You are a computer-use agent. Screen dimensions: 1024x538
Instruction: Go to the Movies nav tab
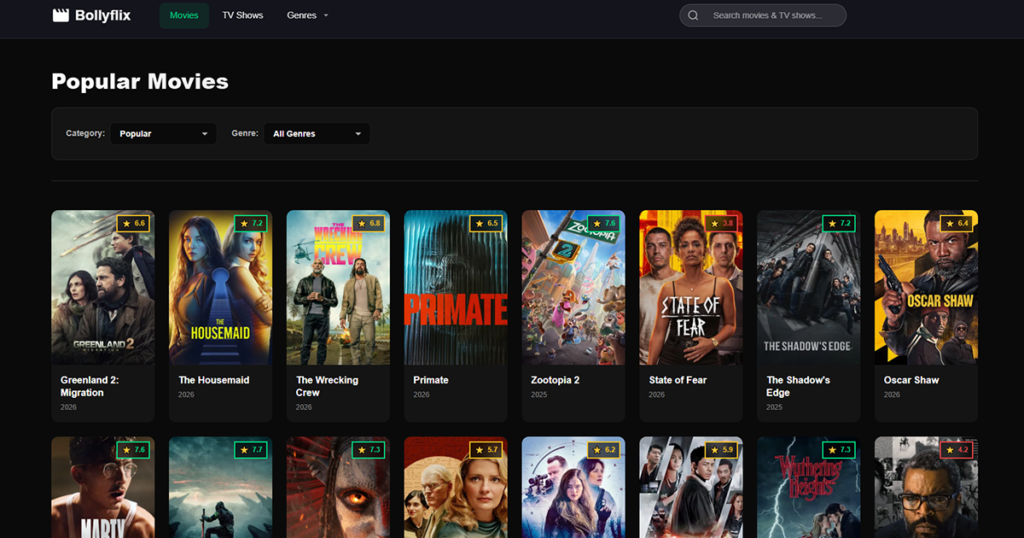pos(184,15)
